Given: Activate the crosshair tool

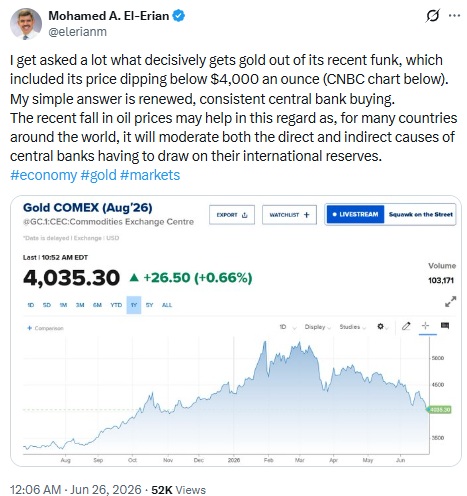Looking at the screenshot, I should click(x=425, y=326).
